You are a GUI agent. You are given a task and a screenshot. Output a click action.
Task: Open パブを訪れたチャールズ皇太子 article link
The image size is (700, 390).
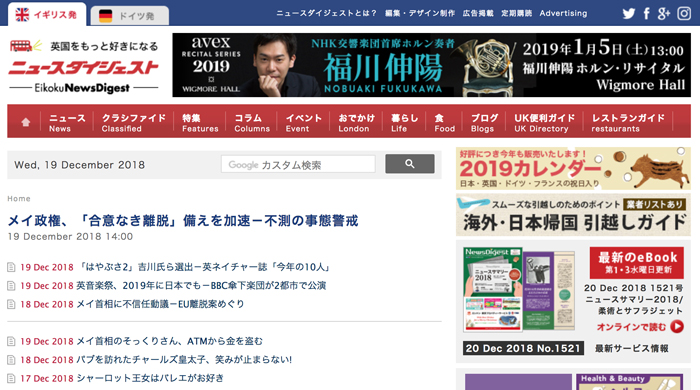(184, 360)
